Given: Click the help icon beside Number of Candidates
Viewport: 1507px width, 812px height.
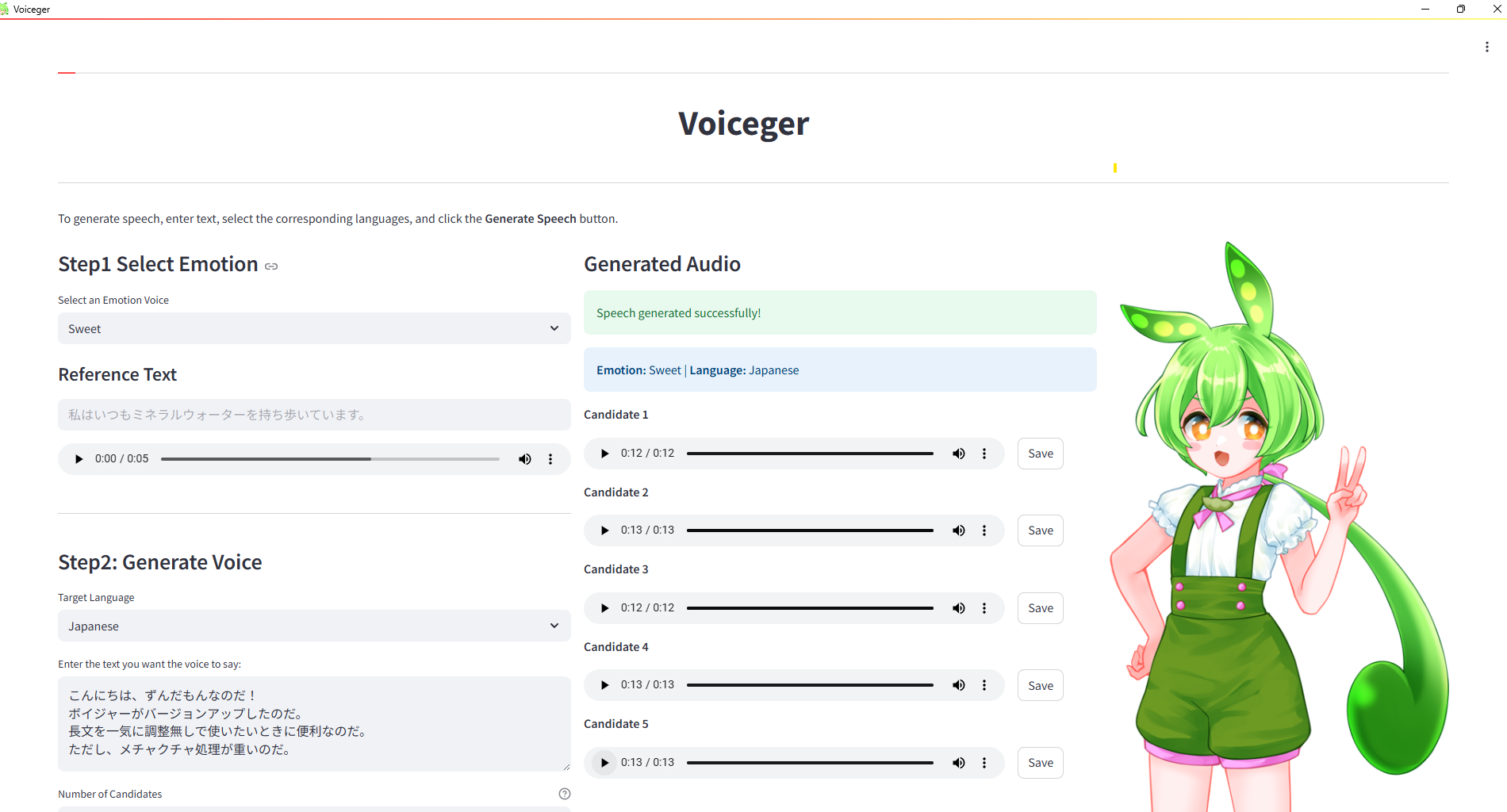Looking at the screenshot, I should pos(564,793).
